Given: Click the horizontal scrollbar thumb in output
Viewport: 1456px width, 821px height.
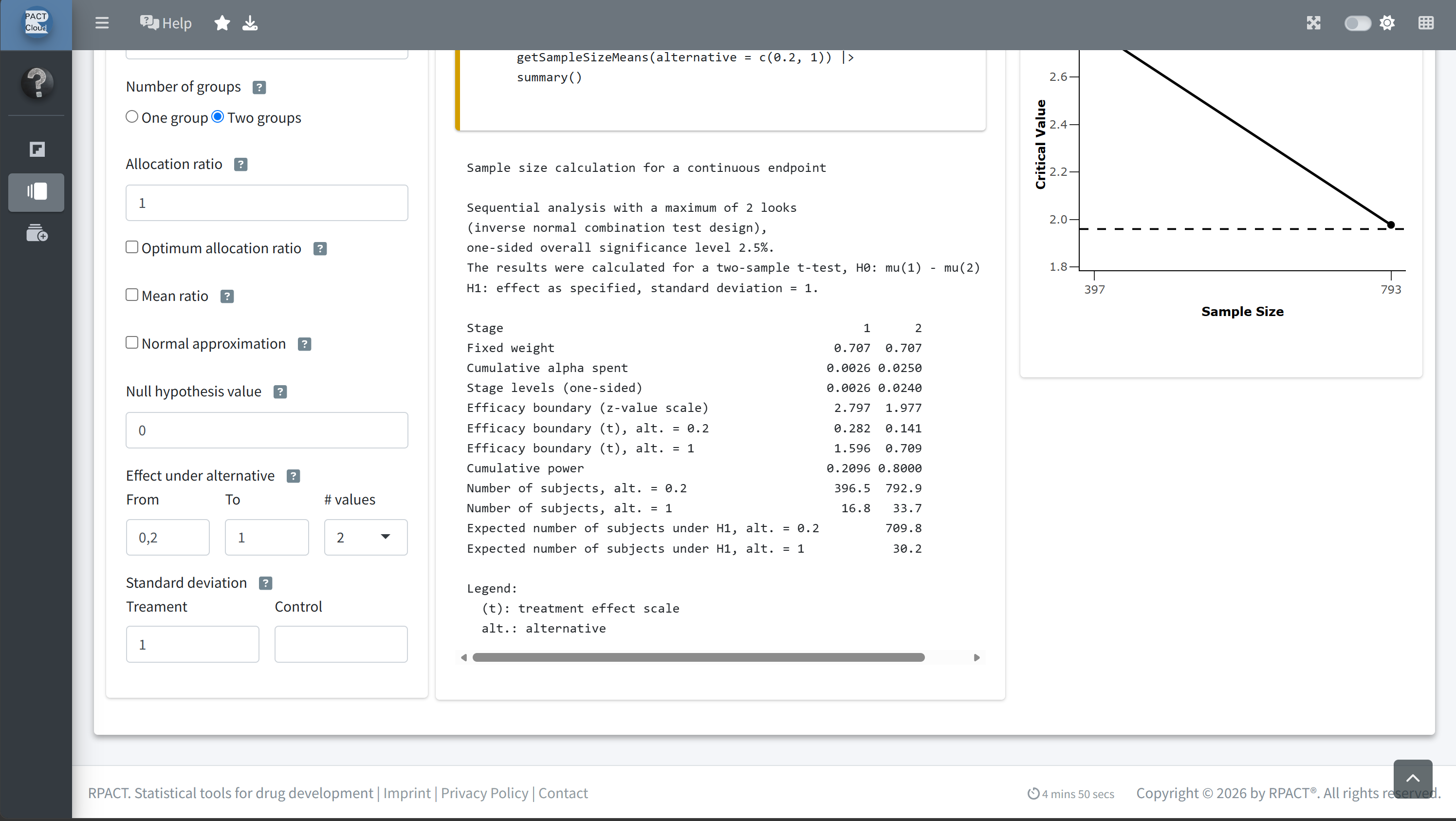Looking at the screenshot, I should (699, 657).
